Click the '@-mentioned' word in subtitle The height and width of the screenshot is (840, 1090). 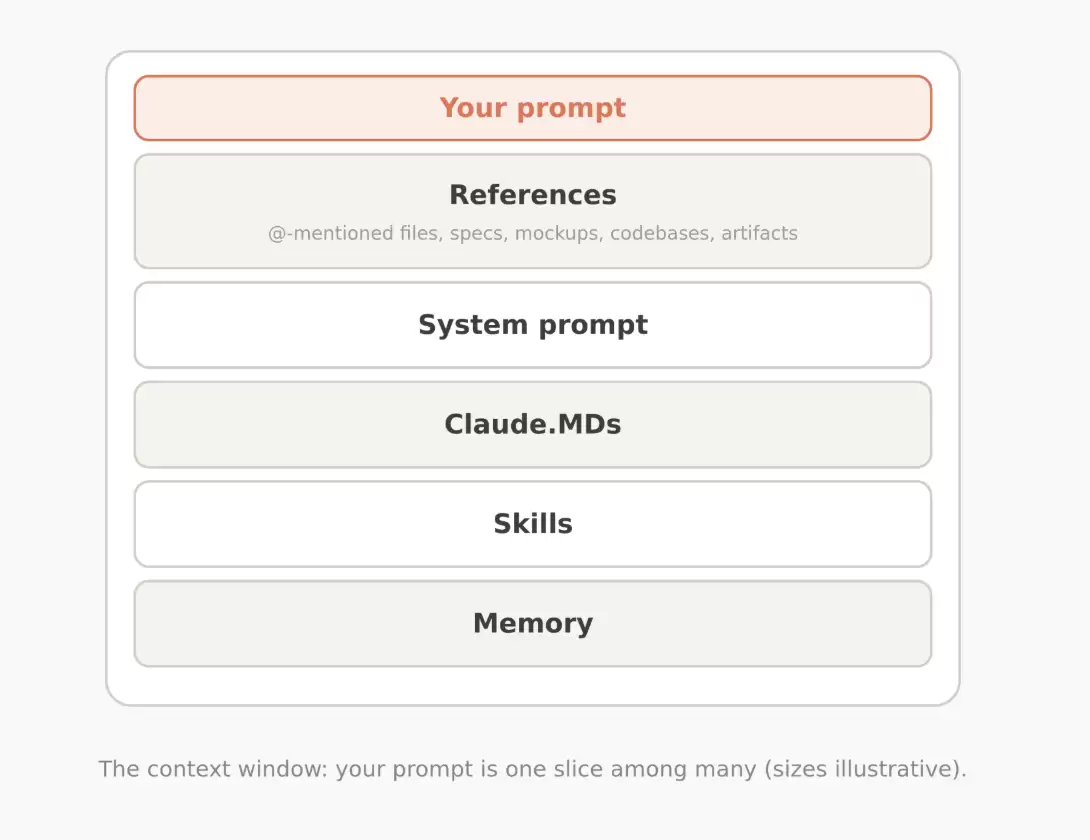click(331, 233)
